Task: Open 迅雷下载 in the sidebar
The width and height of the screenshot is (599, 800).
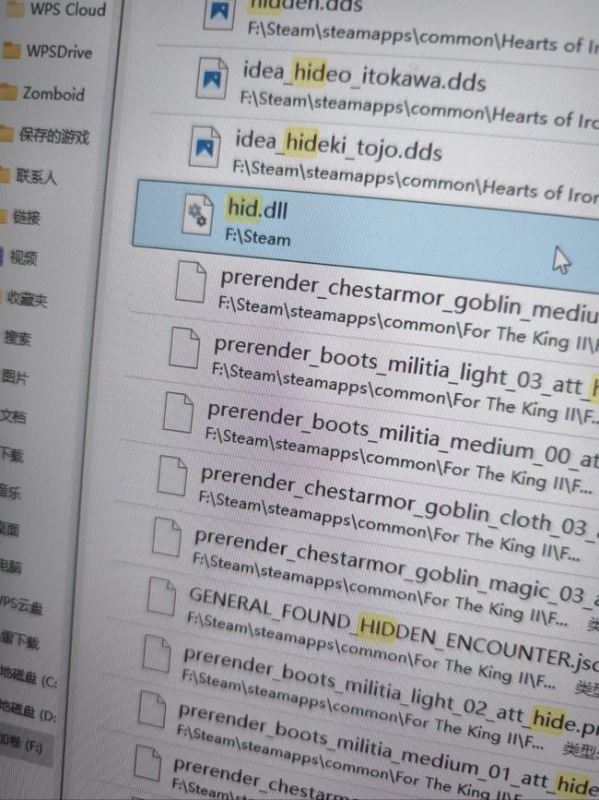Action: point(19,641)
